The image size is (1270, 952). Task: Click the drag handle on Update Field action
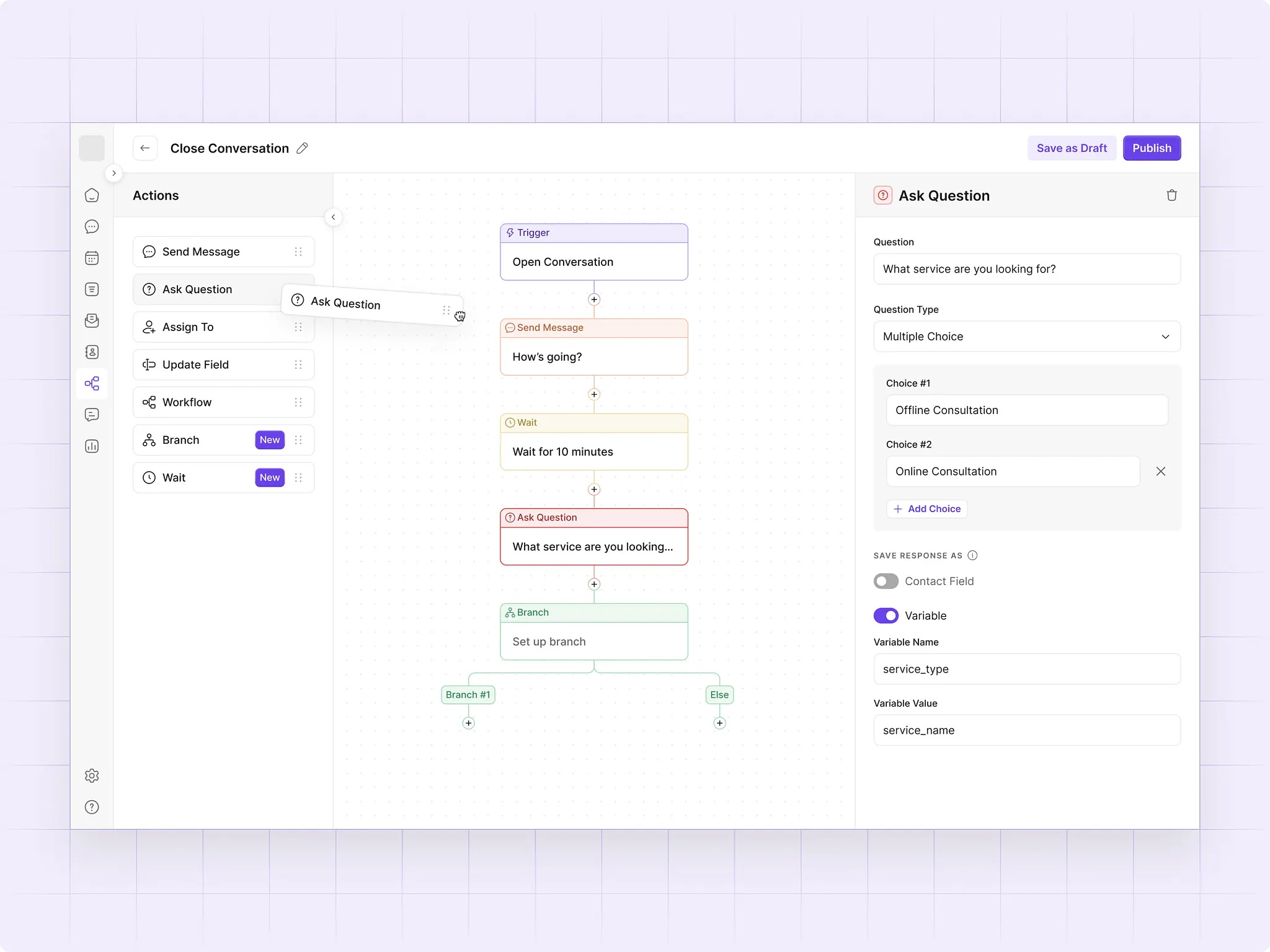click(298, 365)
